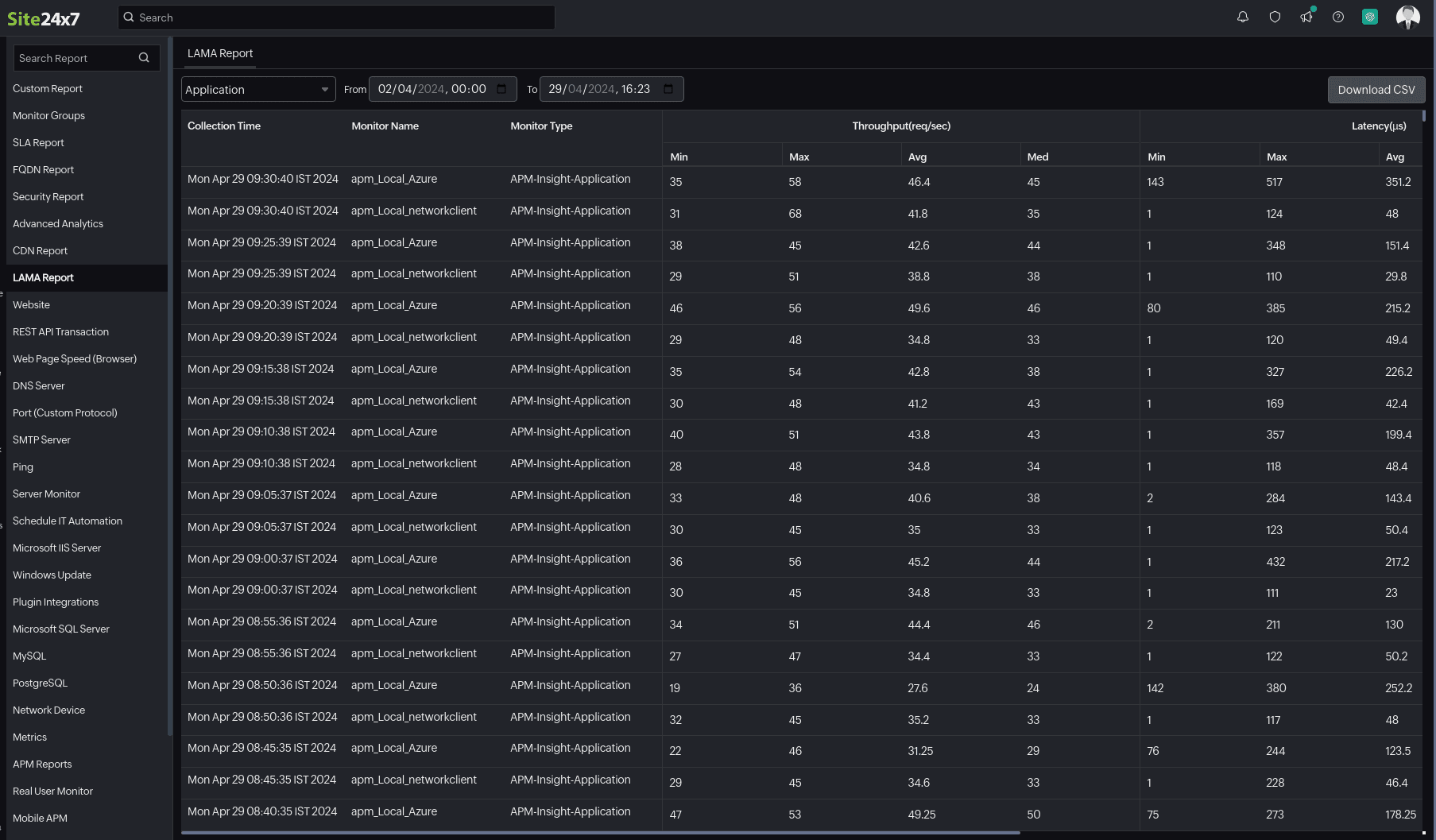Click the green assistant icon in top bar
The image size is (1436, 840).
click(1370, 17)
